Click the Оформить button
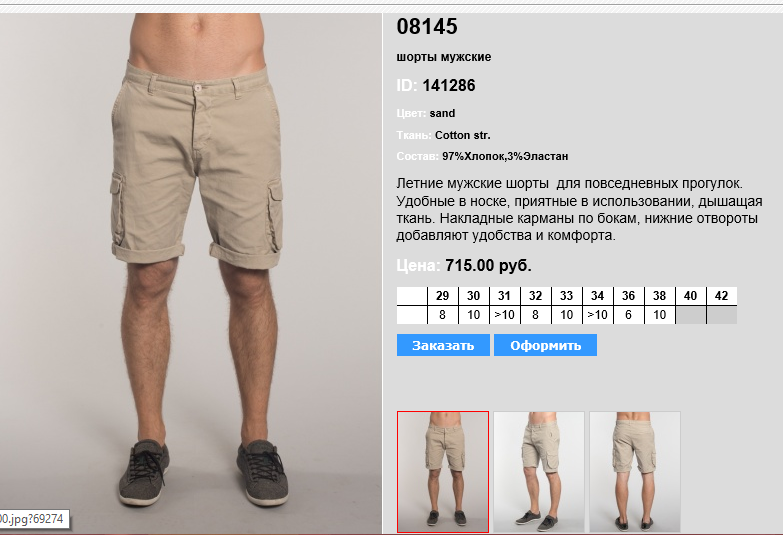The height and width of the screenshot is (535, 783). (x=545, y=345)
